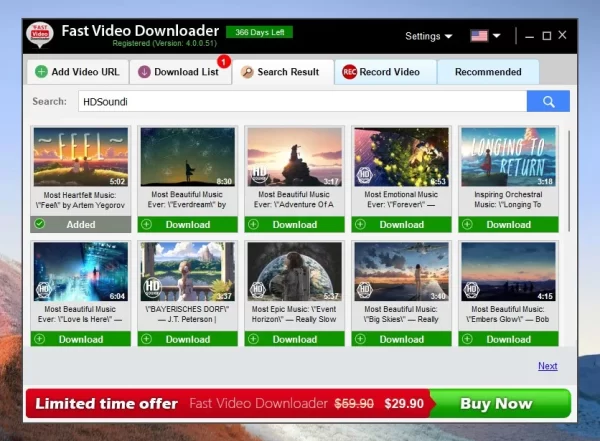The width and height of the screenshot is (600, 441).
Task: Click the plus icon on the Event Horizon Download button
Action: click(253, 339)
